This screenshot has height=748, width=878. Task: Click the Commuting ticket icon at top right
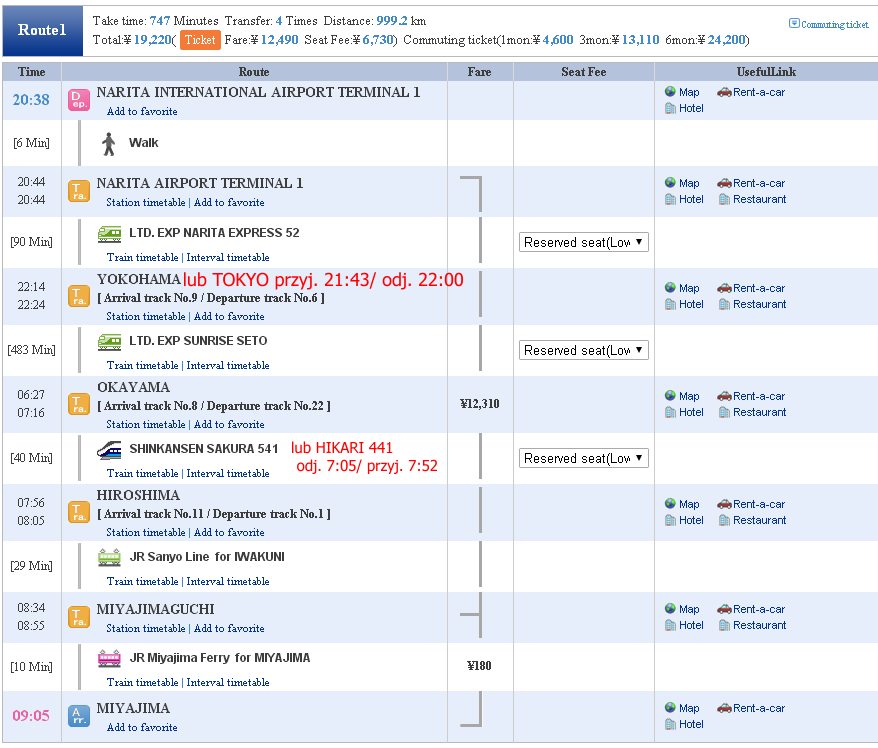[x=794, y=24]
